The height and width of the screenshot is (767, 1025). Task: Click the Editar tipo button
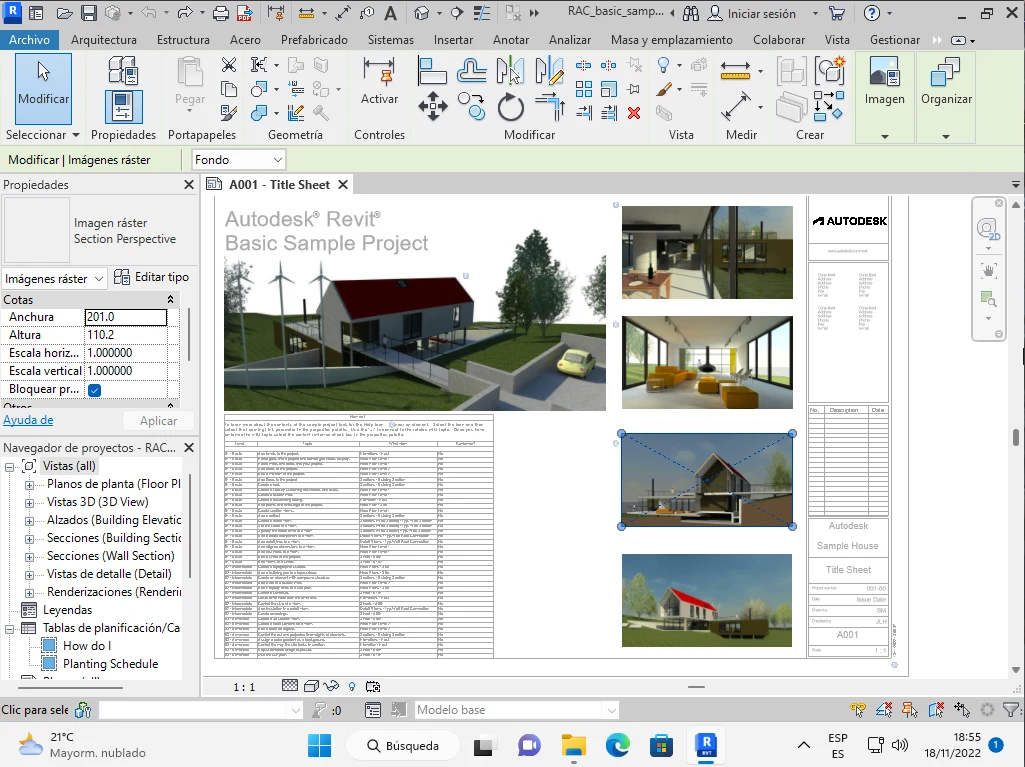pyautogui.click(x=151, y=277)
